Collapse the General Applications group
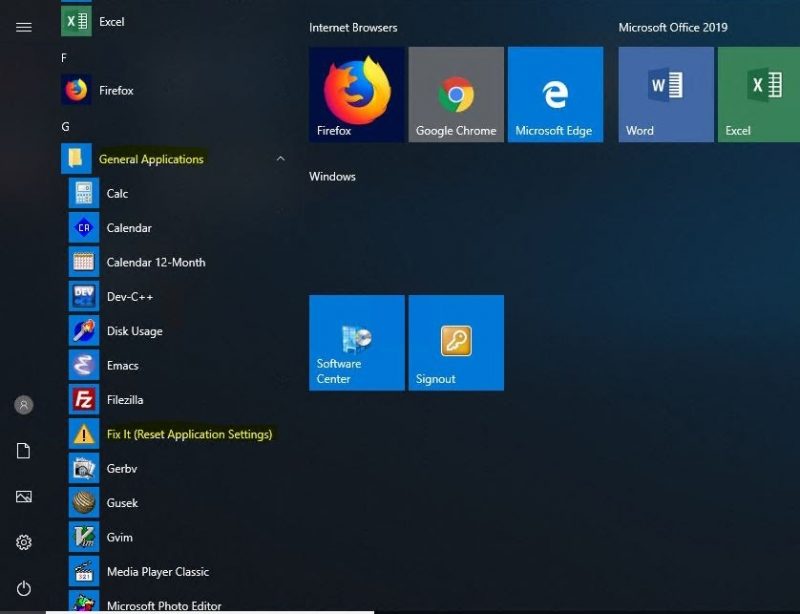The height and width of the screenshot is (614, 800). pyautogui.click(x=280, y=158)
